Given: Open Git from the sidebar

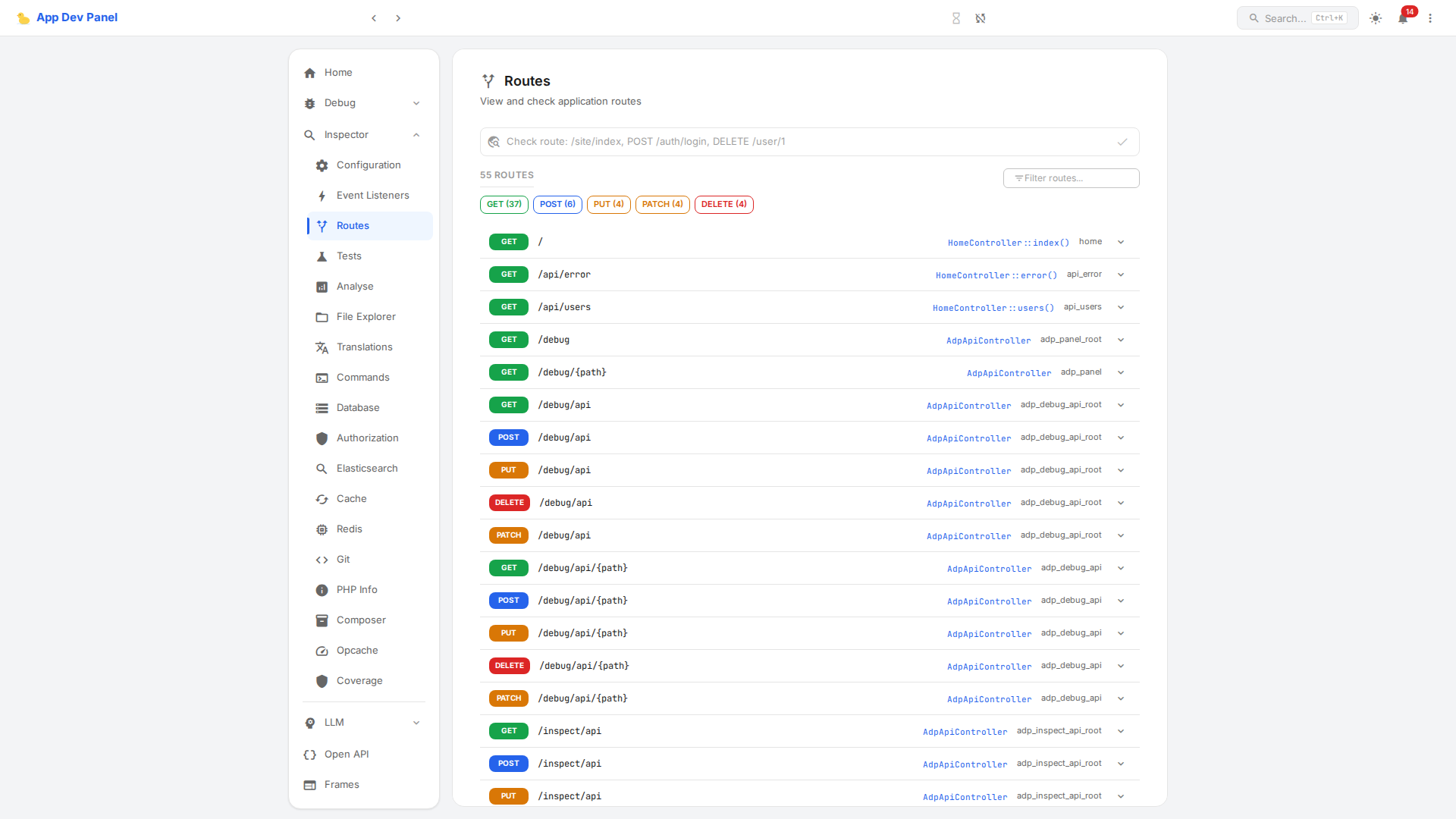Looking at the screenshot, I should pos(343,560).
